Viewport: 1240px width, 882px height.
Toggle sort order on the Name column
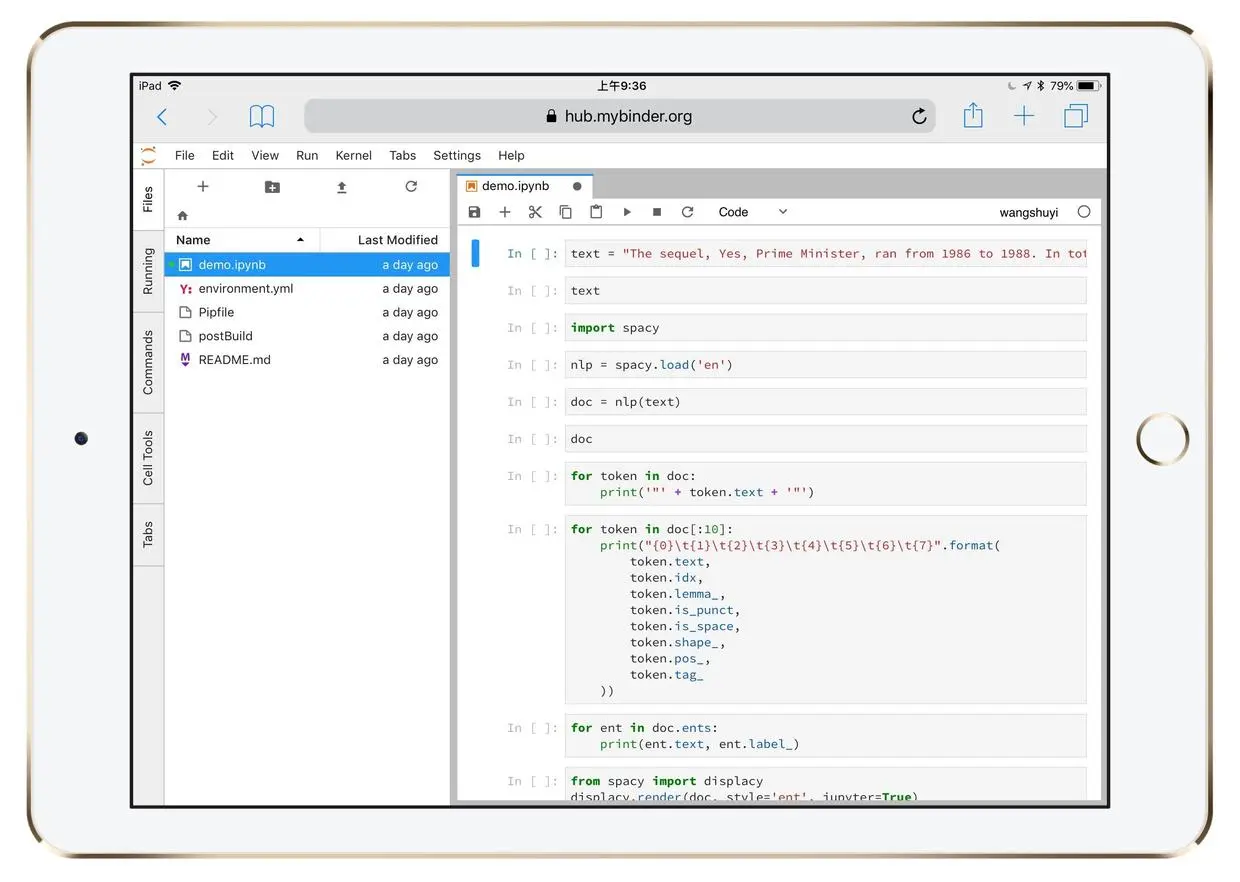(241, 240)
